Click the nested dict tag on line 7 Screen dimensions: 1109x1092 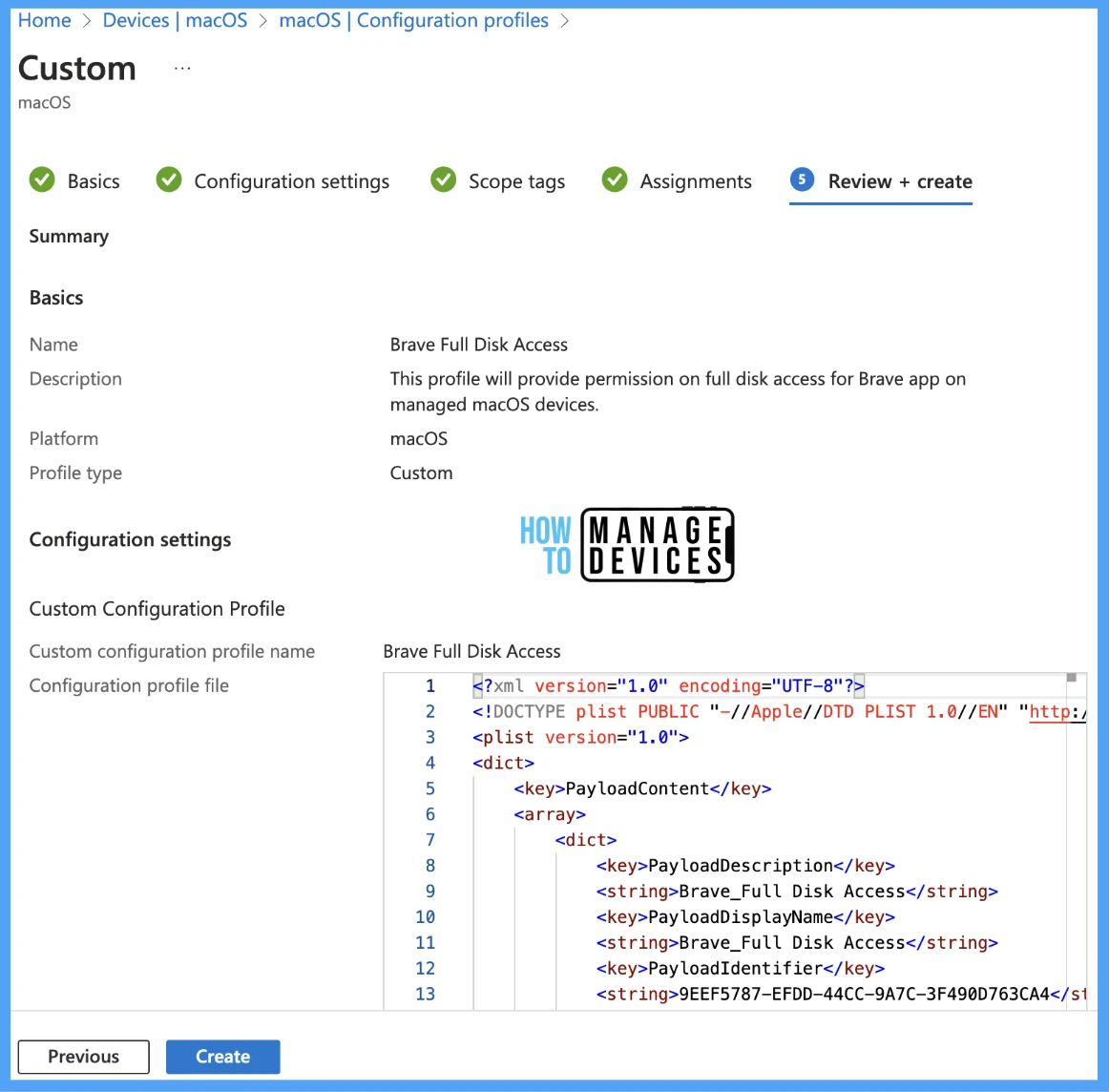[x=586, y=840]
